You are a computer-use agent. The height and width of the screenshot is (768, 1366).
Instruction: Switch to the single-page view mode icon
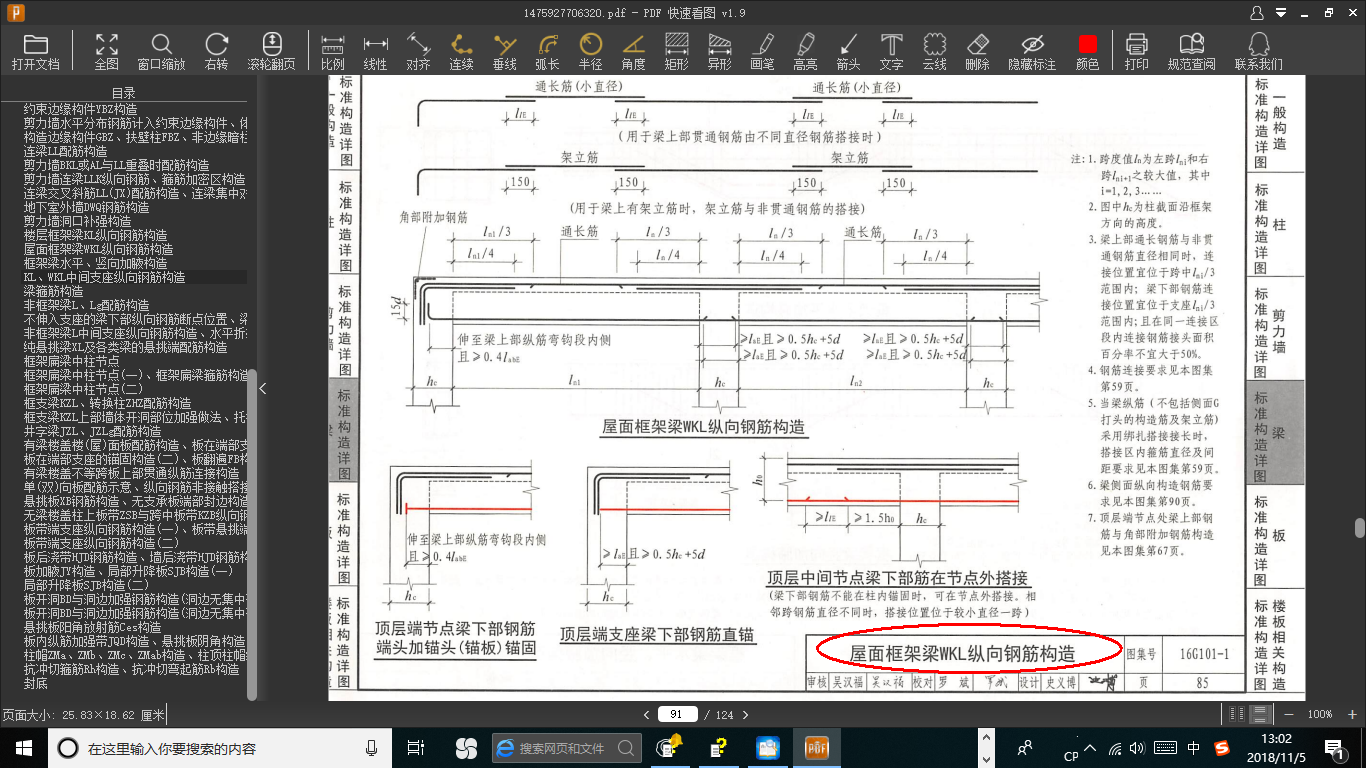[1260, 714]
